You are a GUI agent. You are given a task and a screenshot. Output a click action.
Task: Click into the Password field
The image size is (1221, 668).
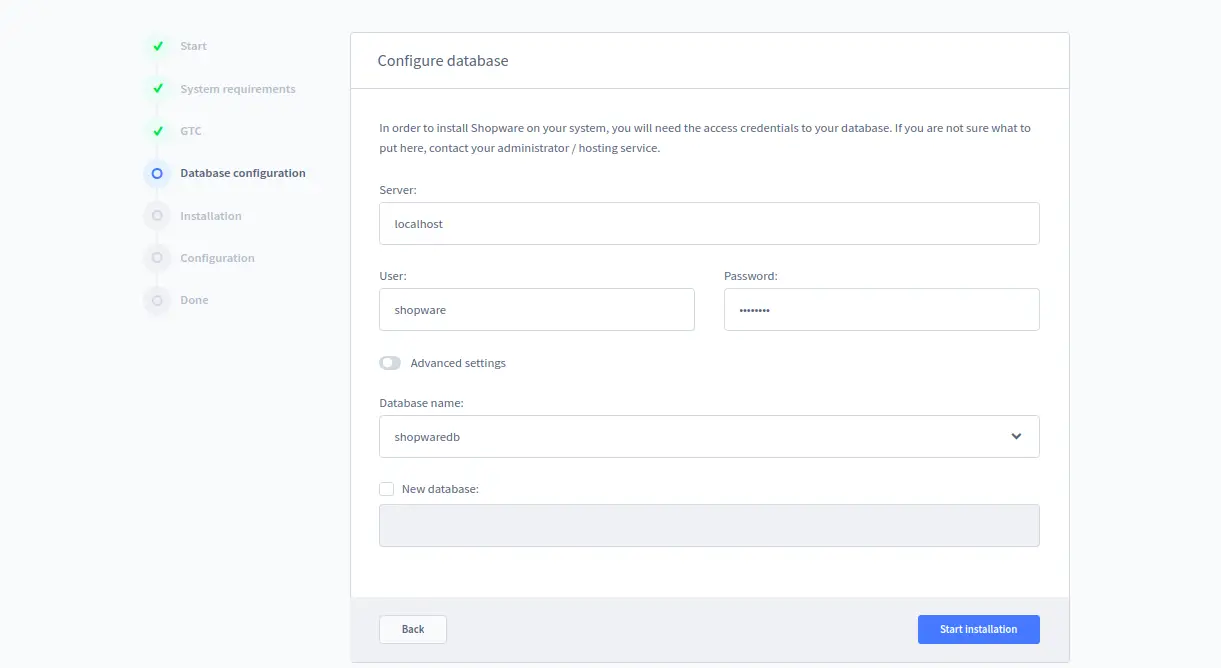[x=882, y=310]
